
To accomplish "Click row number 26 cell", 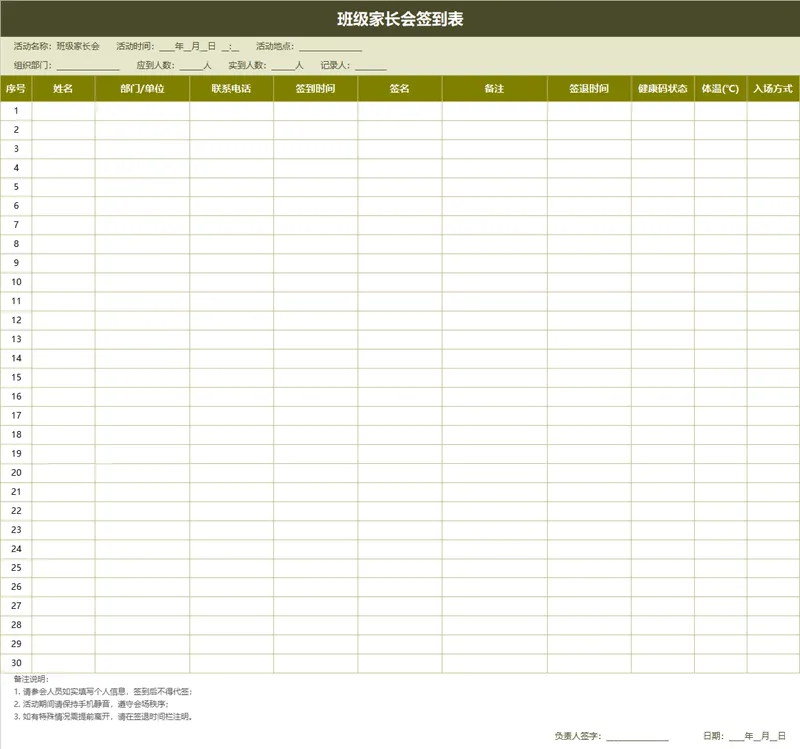I will point(16,587).
